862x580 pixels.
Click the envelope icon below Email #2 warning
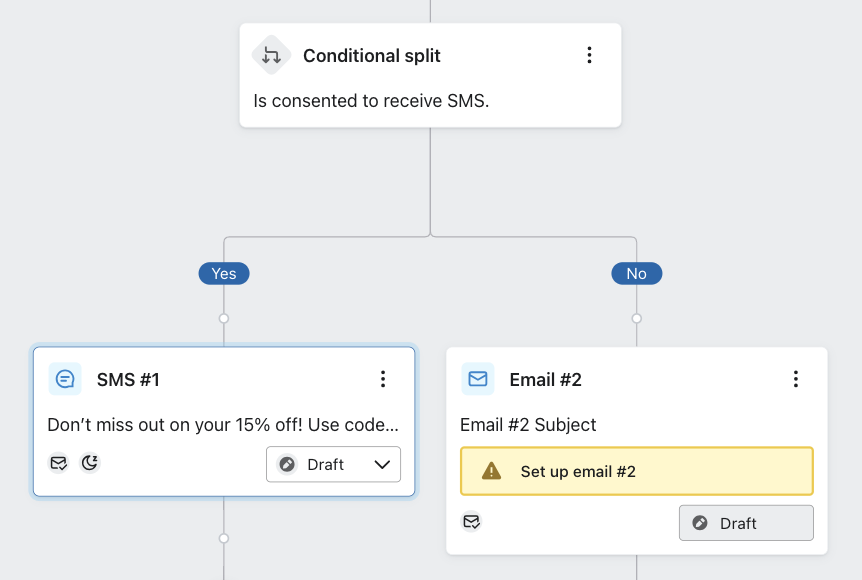[x=471, y=521]
